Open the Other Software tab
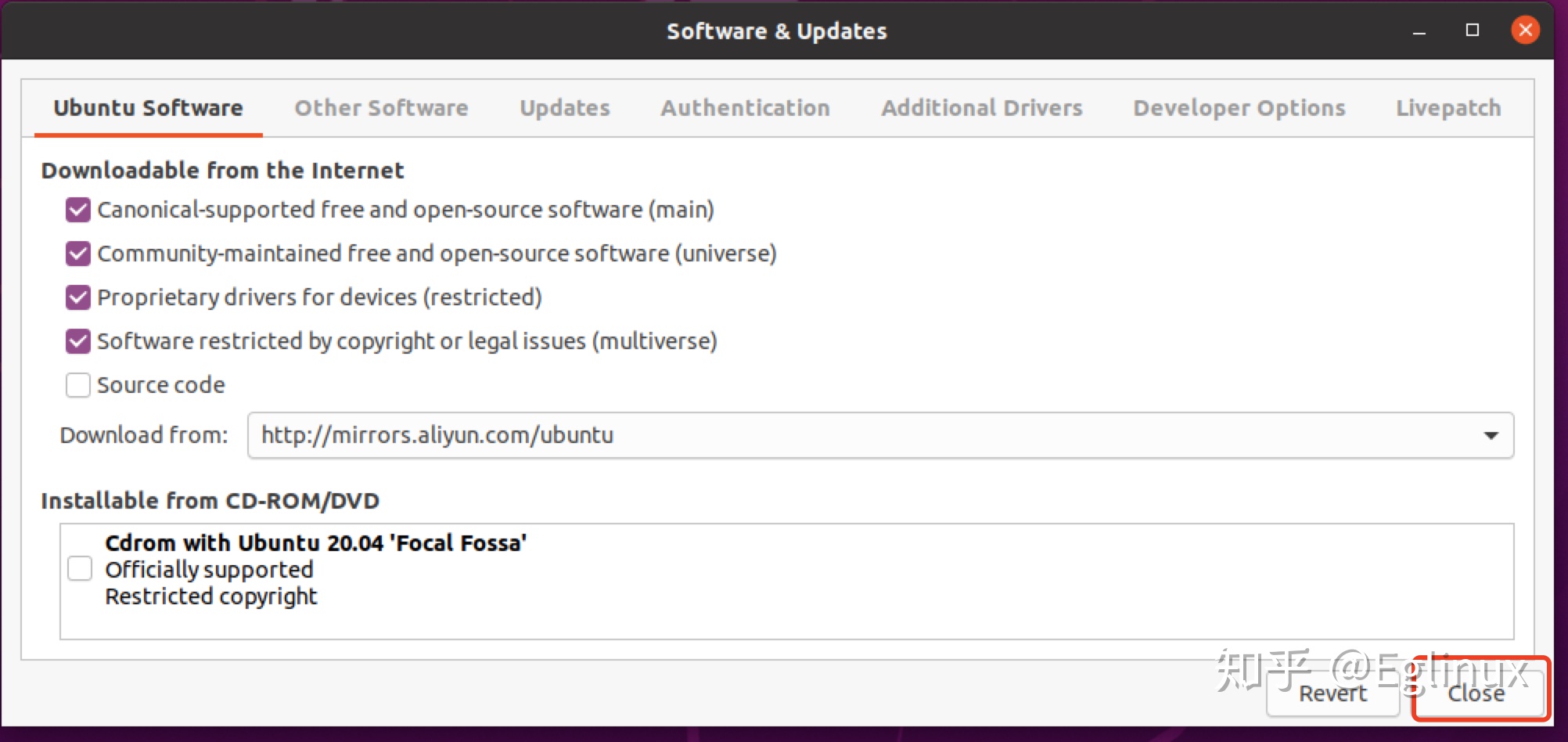This screenshot has width=1568, height=742. click(x=381, y=108)
